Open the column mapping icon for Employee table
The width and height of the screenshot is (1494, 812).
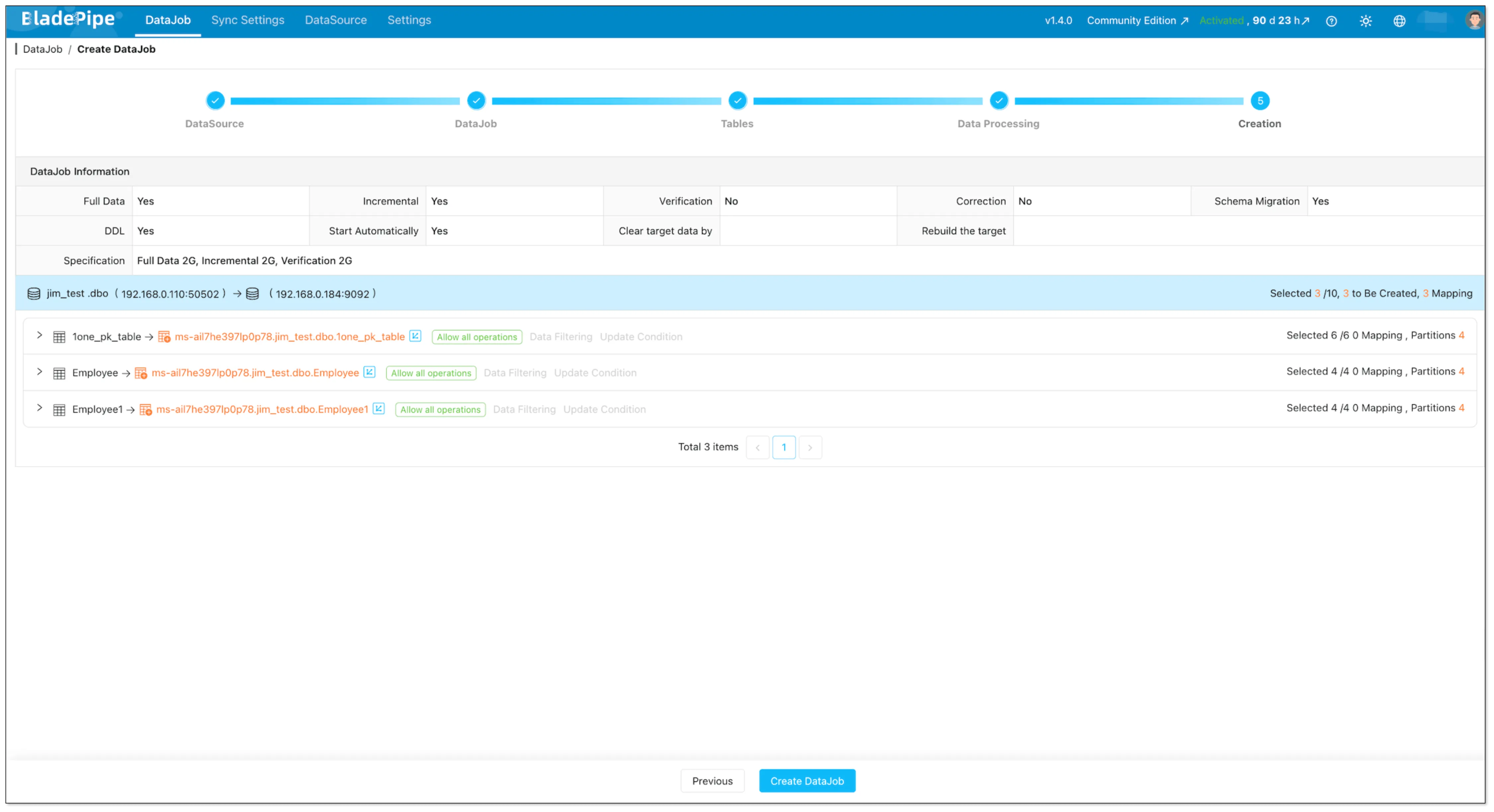(x=370, y=373)
